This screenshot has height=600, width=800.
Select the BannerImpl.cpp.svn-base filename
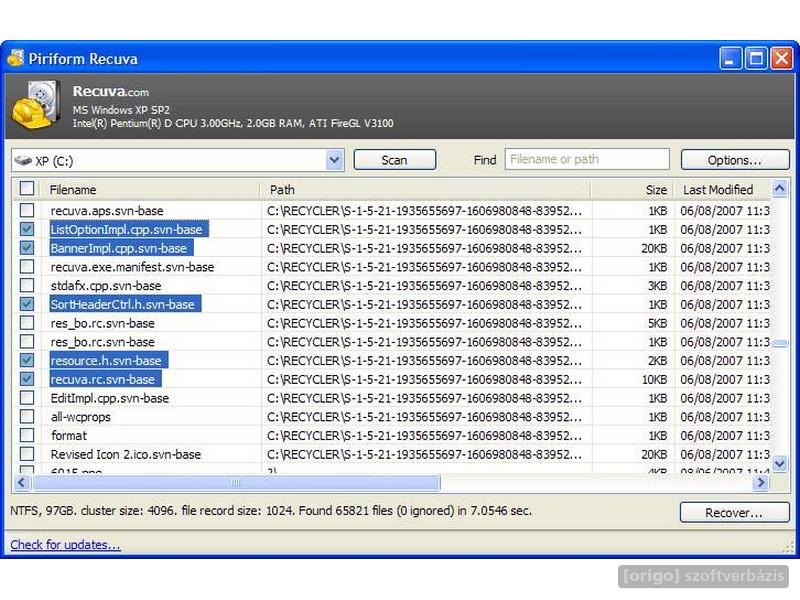[119, 248]
